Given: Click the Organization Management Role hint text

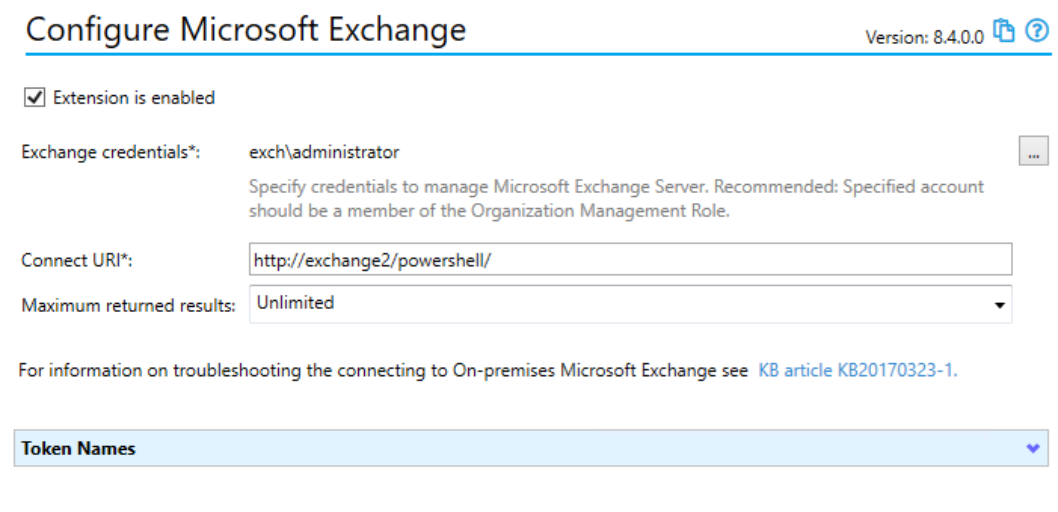Looking at the screenshot, I should coord(615,198).
